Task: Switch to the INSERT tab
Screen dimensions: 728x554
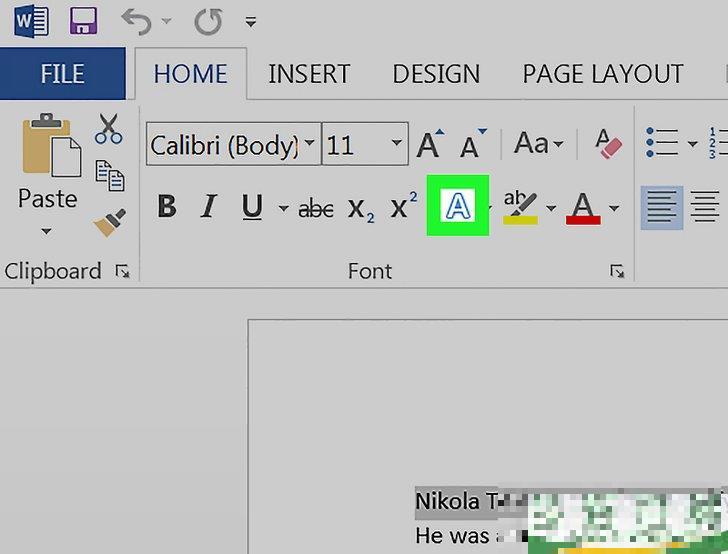Action: coord(309,75)
